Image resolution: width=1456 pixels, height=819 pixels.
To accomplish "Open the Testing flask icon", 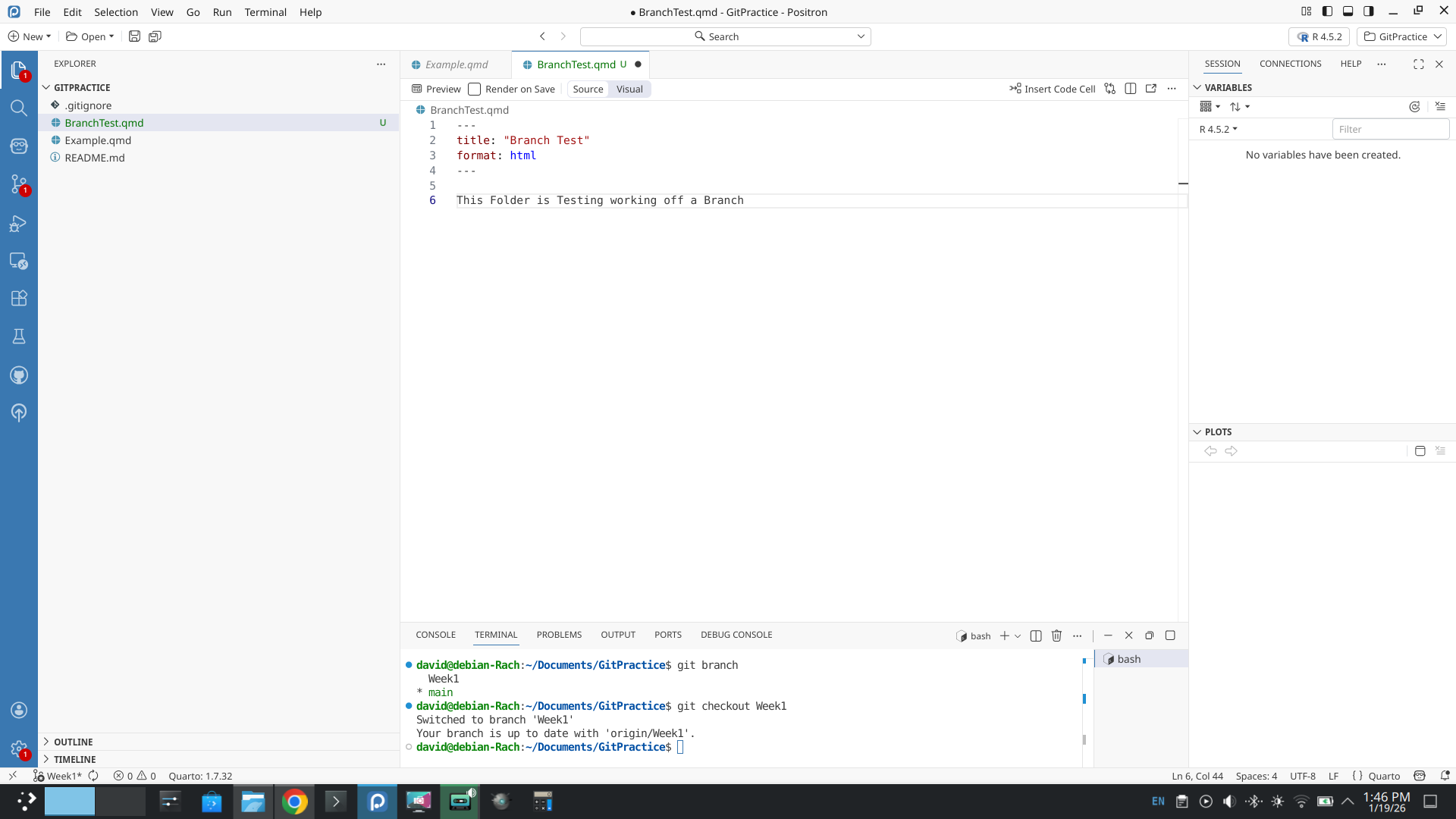I will tap(19, 336).
